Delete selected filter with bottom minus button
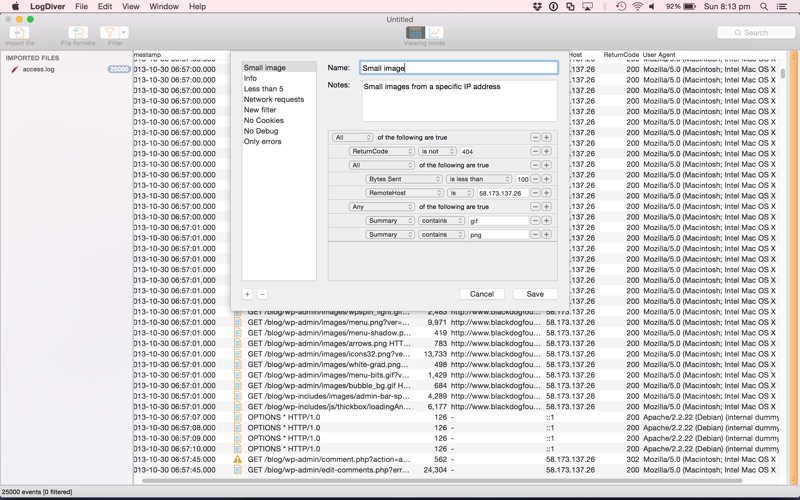 (x=262, y=294)
